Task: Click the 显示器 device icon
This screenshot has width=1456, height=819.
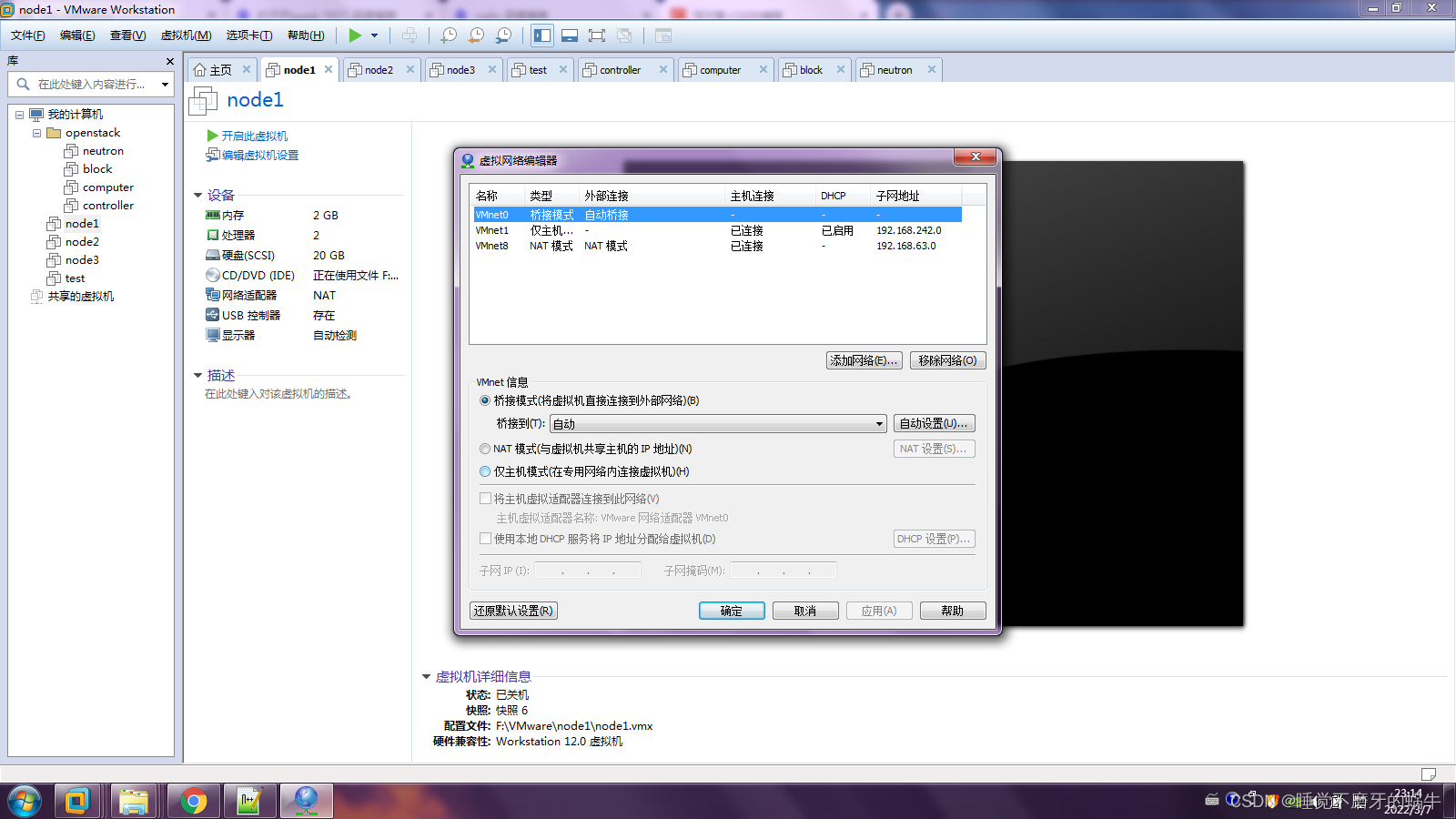Action: tap(213, 335)
